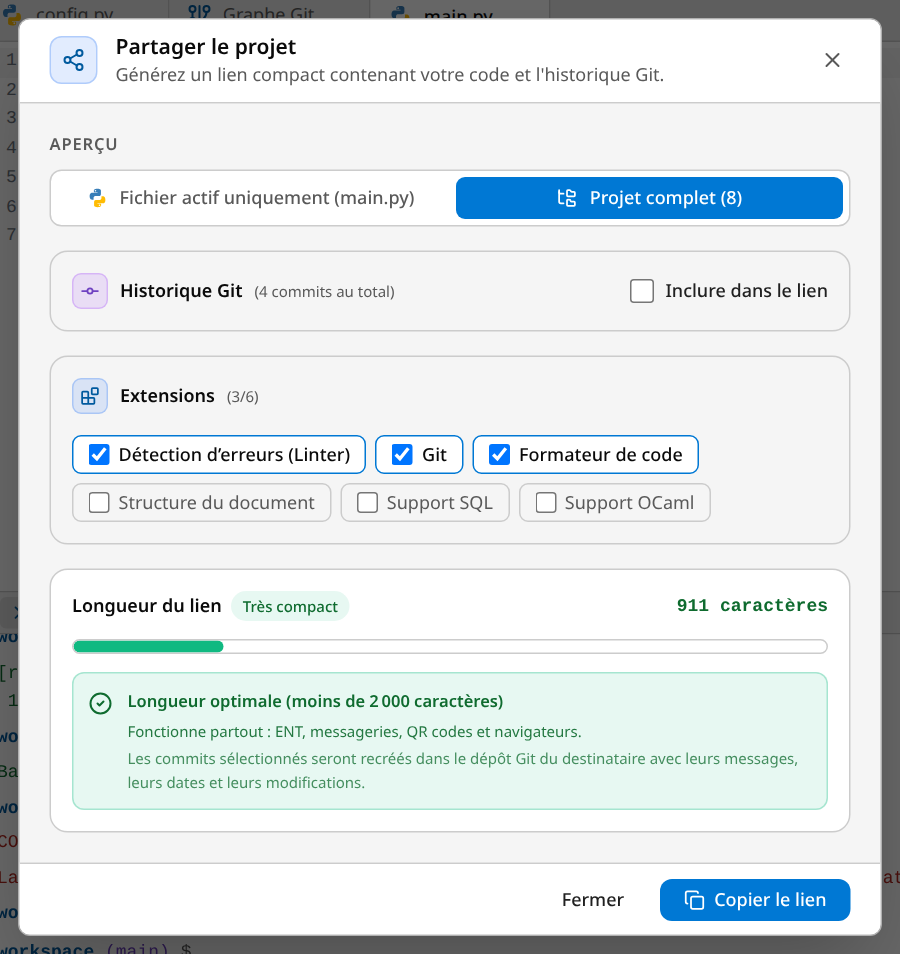Click the copy icon in Copier le lien

pos(694,900)
